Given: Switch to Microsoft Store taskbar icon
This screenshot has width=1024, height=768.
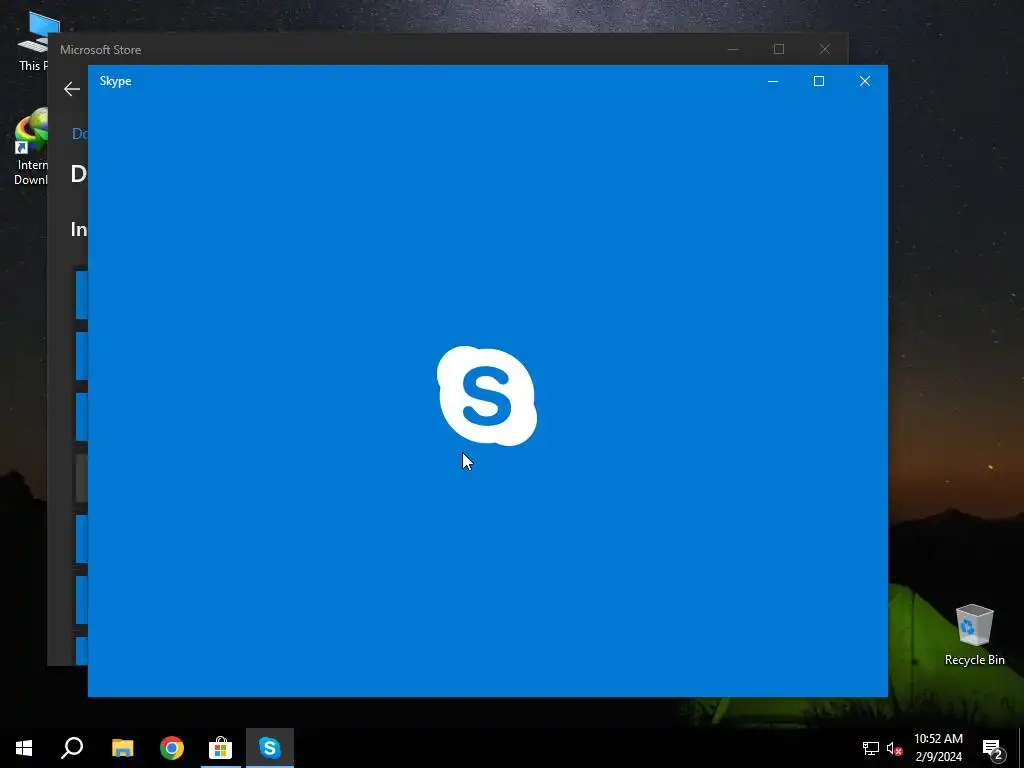Looking at the screenshot, I should 221,748.
